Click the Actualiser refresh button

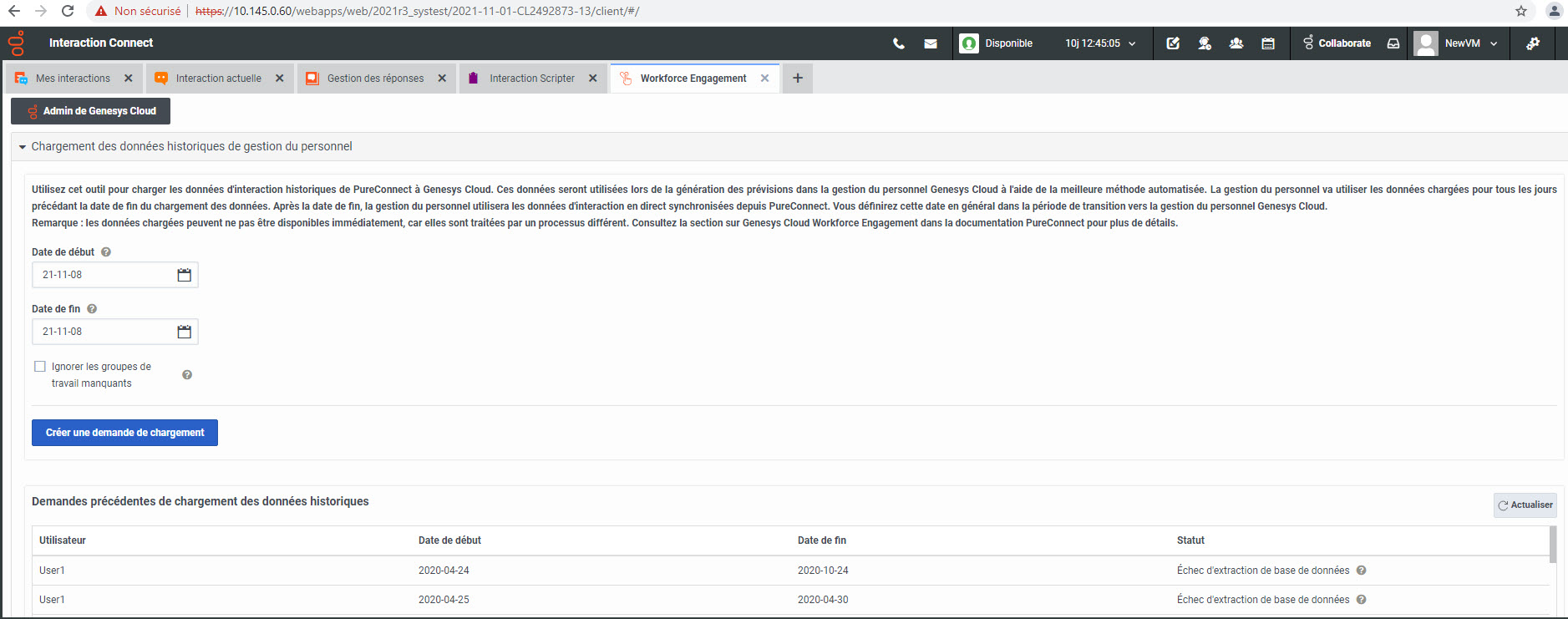click(x=1525, y=505)
